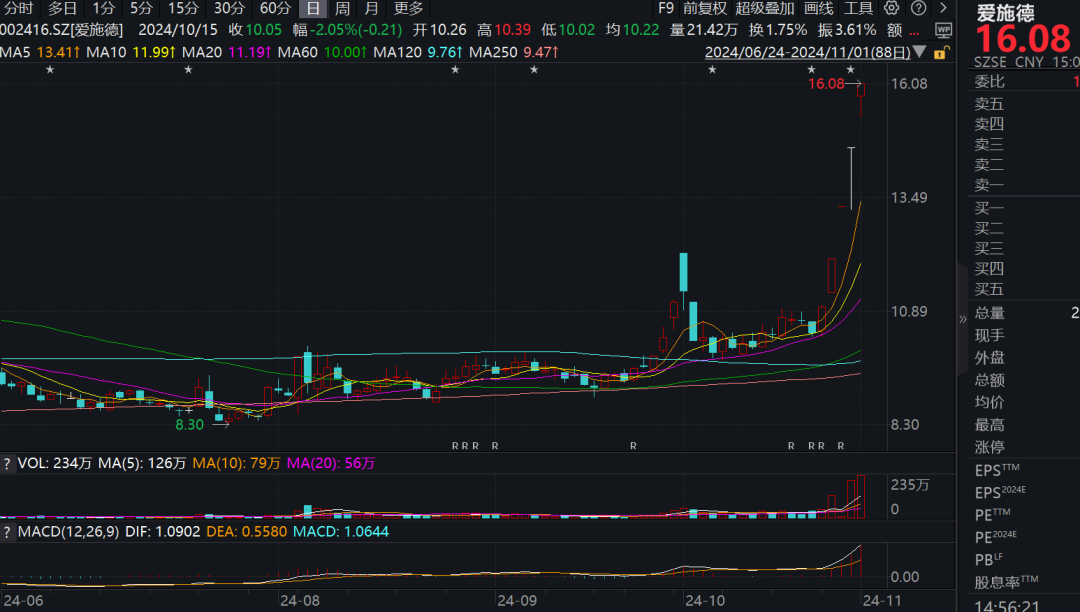Click the help question mark icon in toolbar
Viewport: 1080px width, 612px height.
coord(917,8)
